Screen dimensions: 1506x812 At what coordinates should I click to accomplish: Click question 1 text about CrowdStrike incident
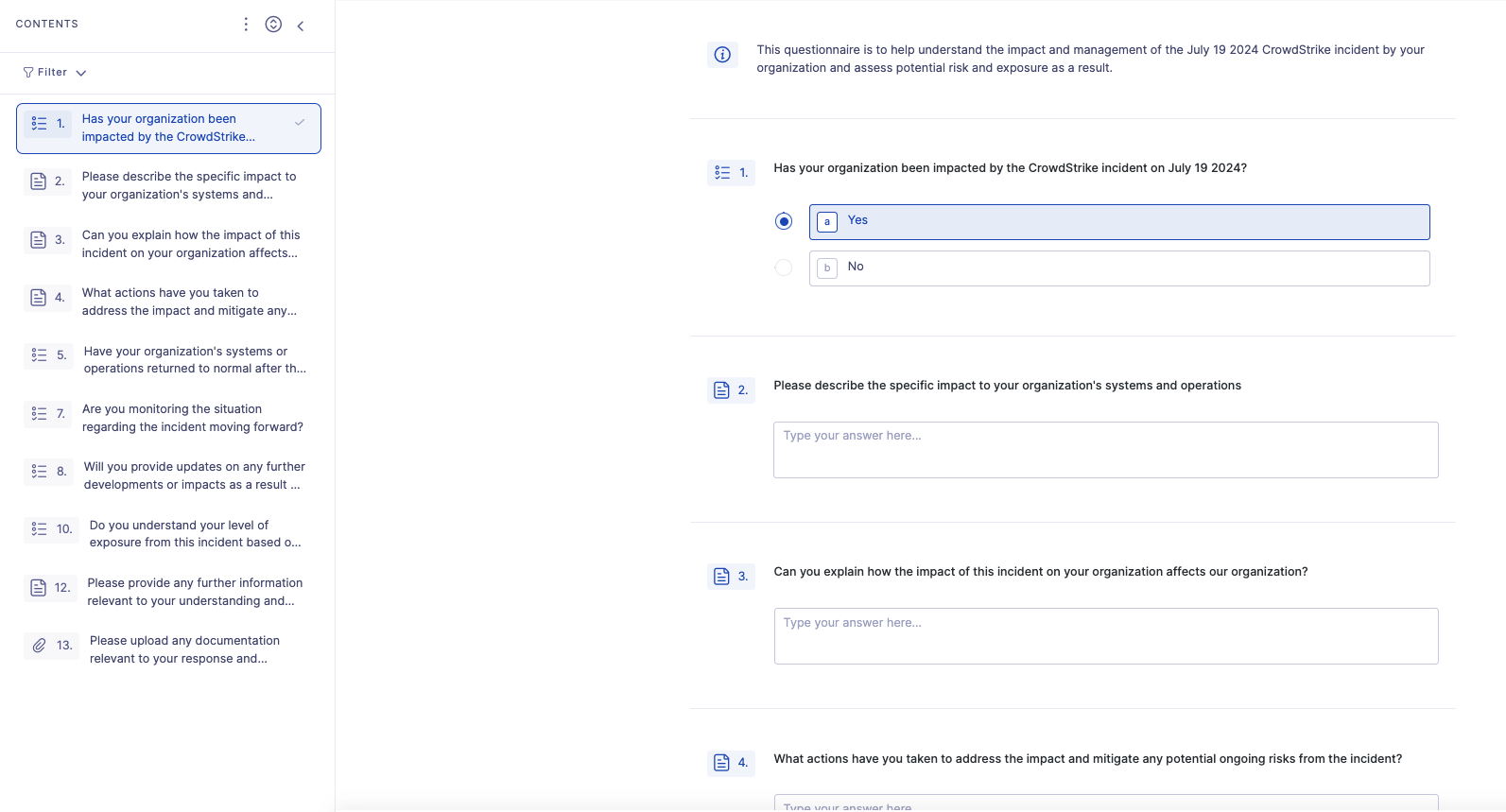(1010, 168)
